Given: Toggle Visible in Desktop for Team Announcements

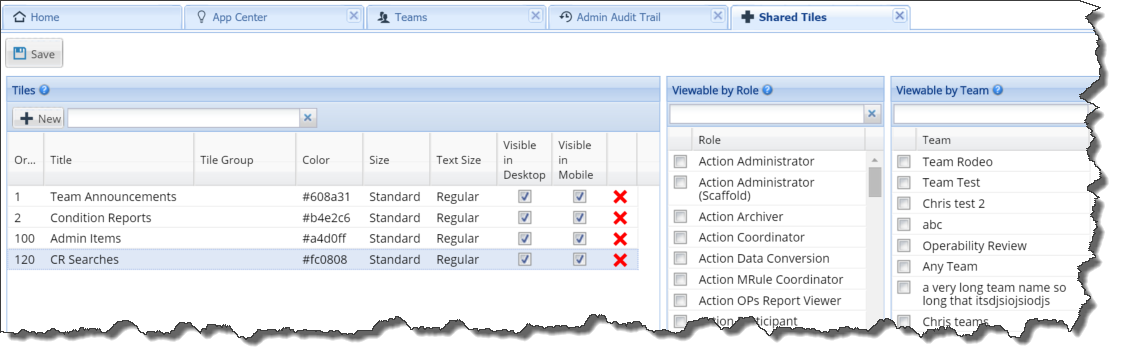Looking at the screenshot, I should (524, 197).
